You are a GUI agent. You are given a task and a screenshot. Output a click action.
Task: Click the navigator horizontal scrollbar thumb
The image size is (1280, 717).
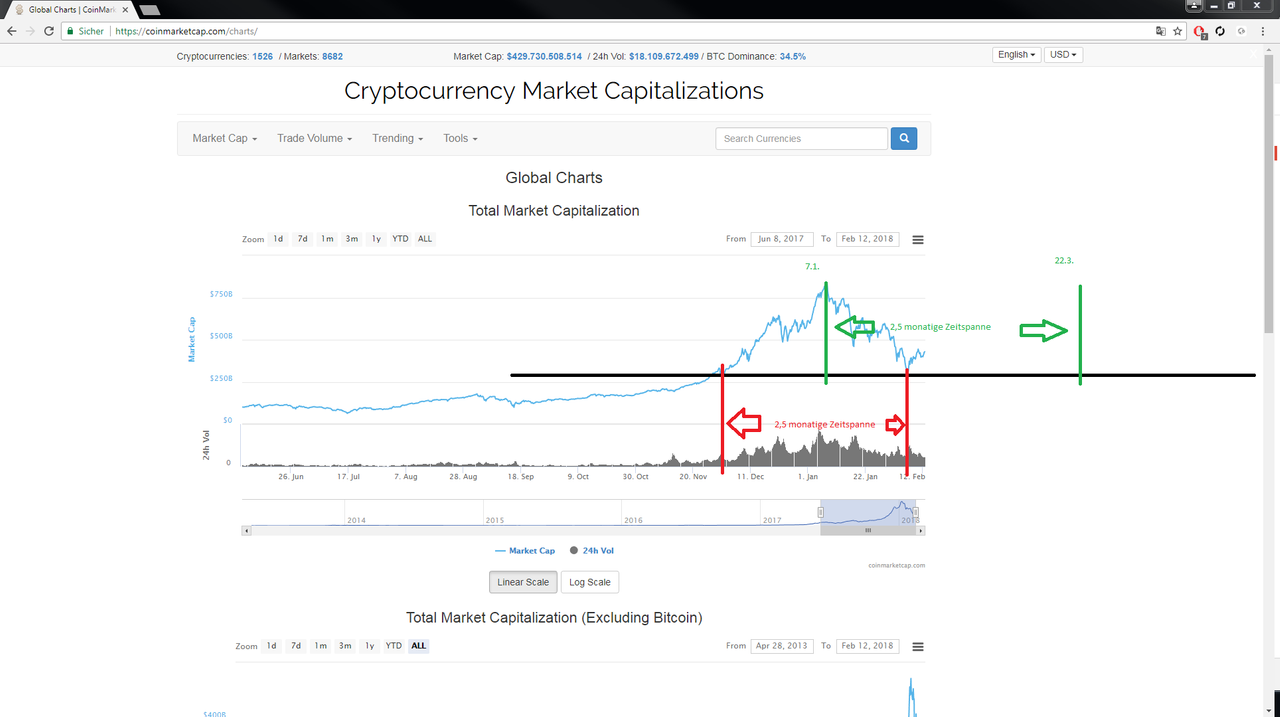coord(868,530)
